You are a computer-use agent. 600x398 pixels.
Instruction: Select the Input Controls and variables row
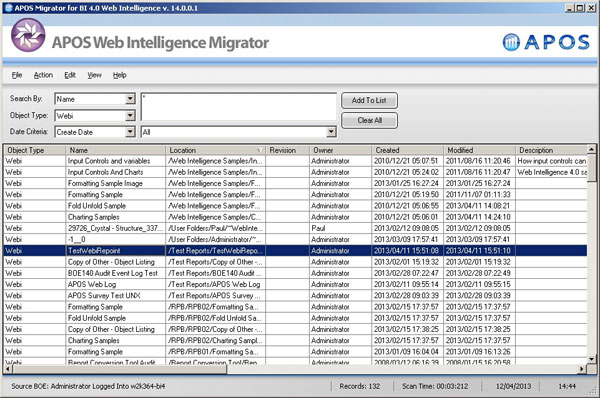[295, 161]
